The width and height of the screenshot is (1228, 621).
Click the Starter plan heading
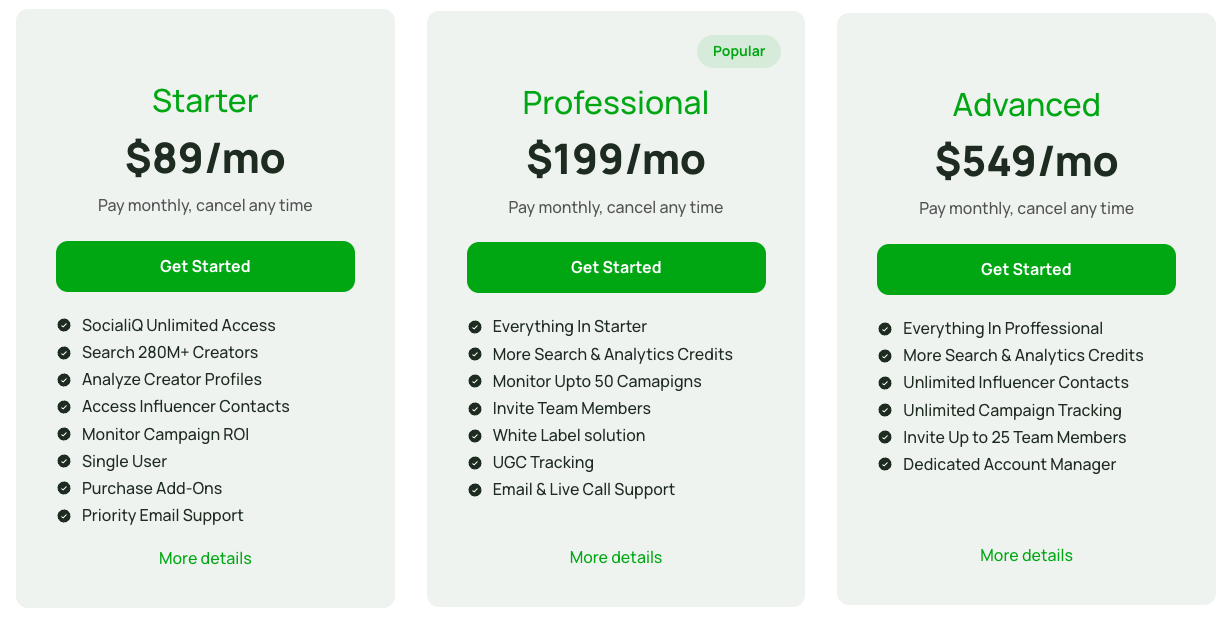click(205, 101)
